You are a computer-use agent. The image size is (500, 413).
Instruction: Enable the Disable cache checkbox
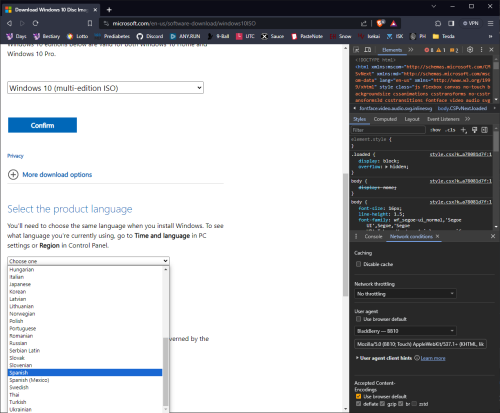click(358, 264)
